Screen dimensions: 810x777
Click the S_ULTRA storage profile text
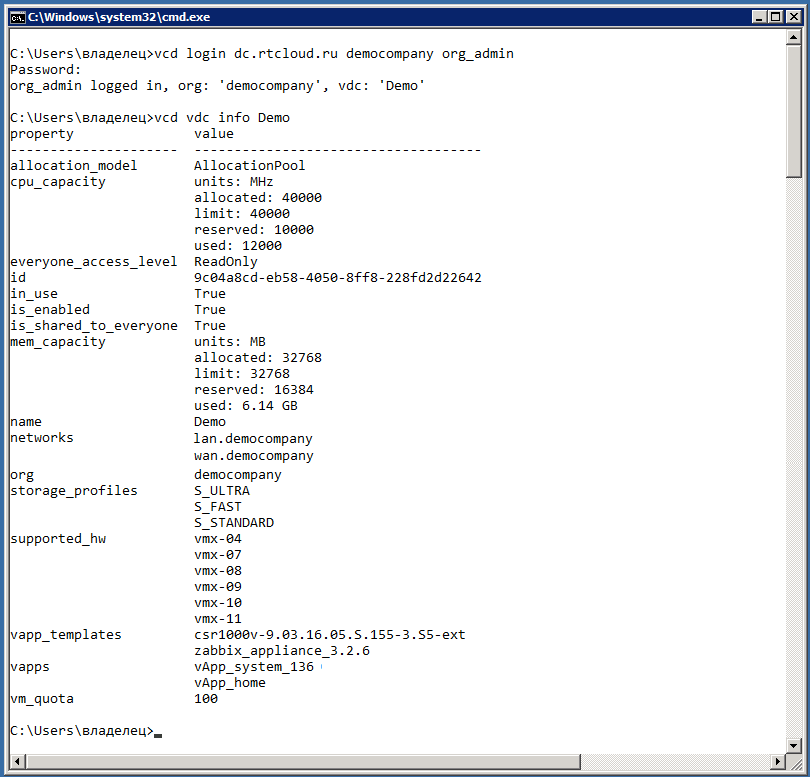pos(222,491)
